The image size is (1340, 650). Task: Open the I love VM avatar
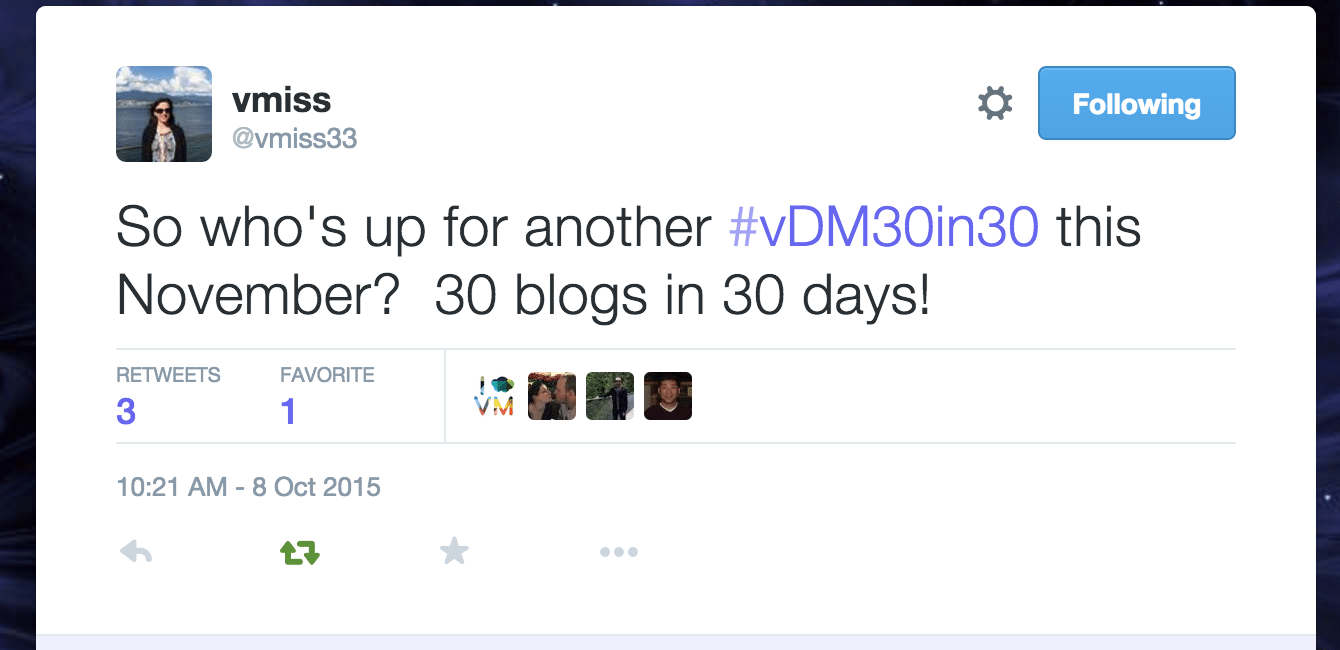coord(494,396)
